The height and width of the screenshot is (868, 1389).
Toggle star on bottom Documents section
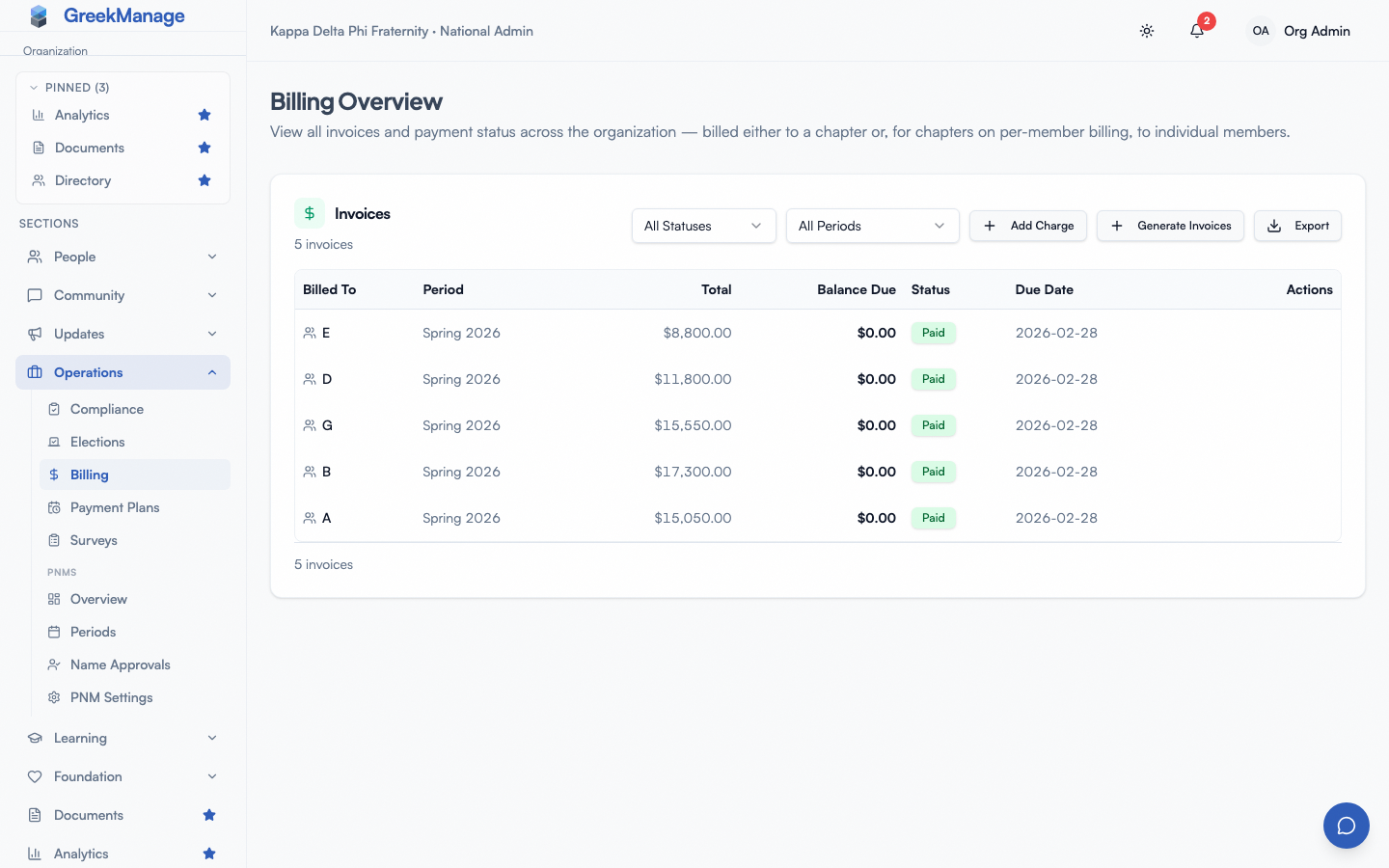[209, 815]
